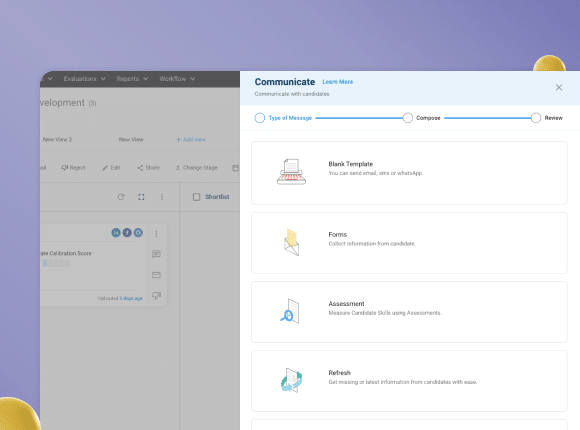Click the Shortlist column title
Screen dimensions: 580x430
click(x=217, y=197)
